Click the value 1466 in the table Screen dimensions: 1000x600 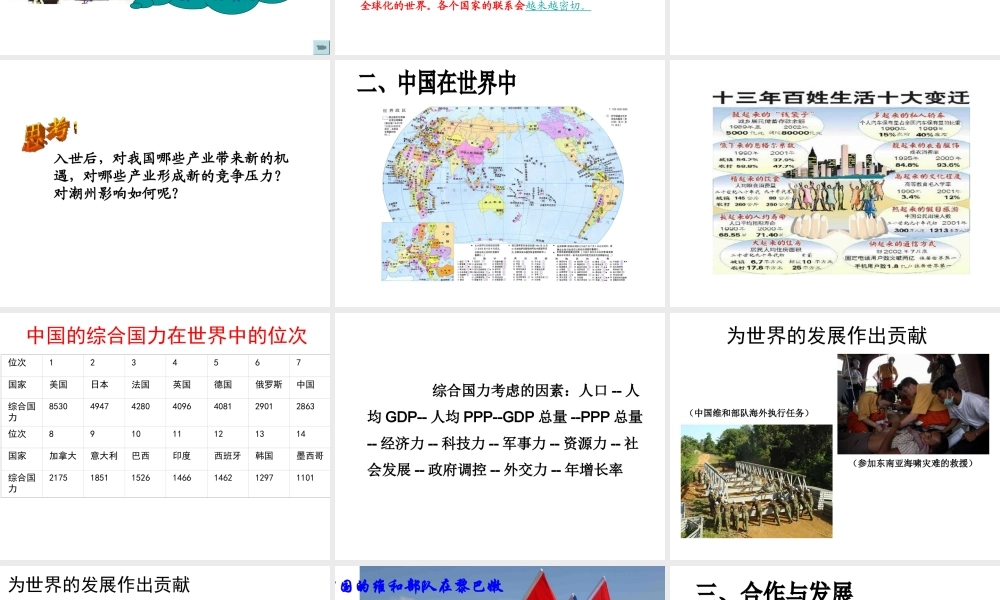pyautogui.click(x=182, y=478)
